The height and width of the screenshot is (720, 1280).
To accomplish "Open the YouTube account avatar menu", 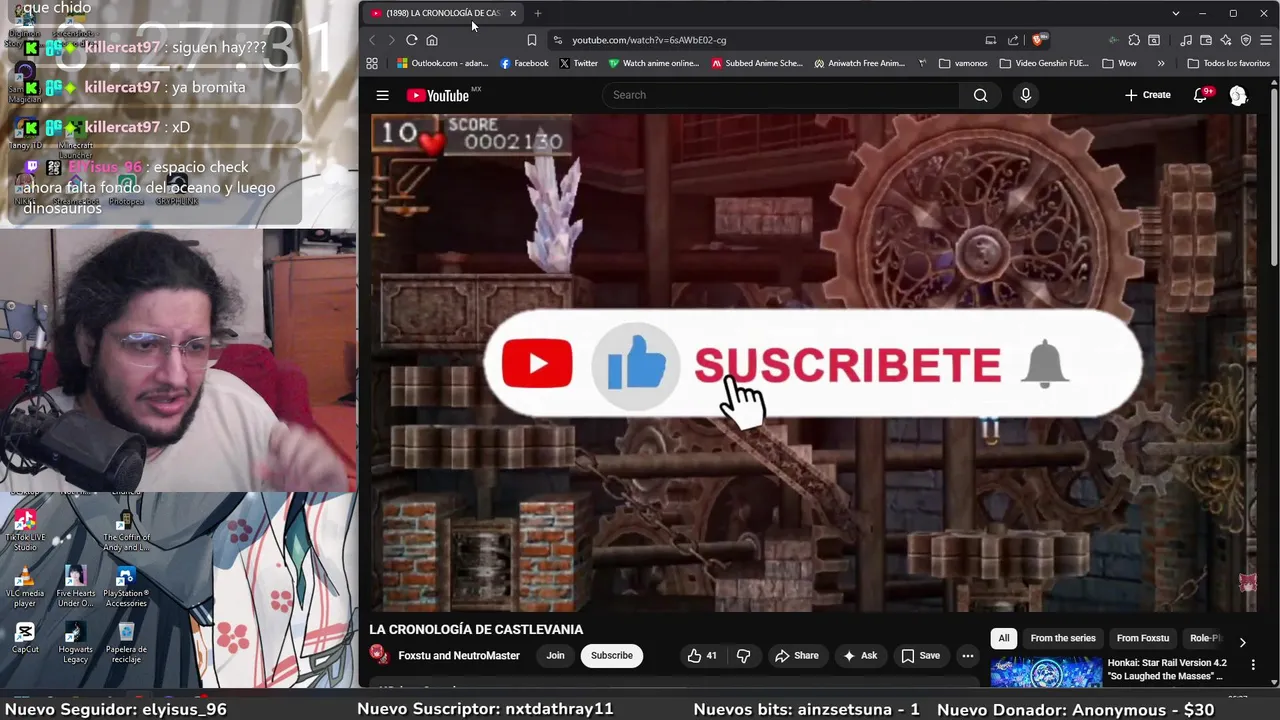I will point(1238,95).
